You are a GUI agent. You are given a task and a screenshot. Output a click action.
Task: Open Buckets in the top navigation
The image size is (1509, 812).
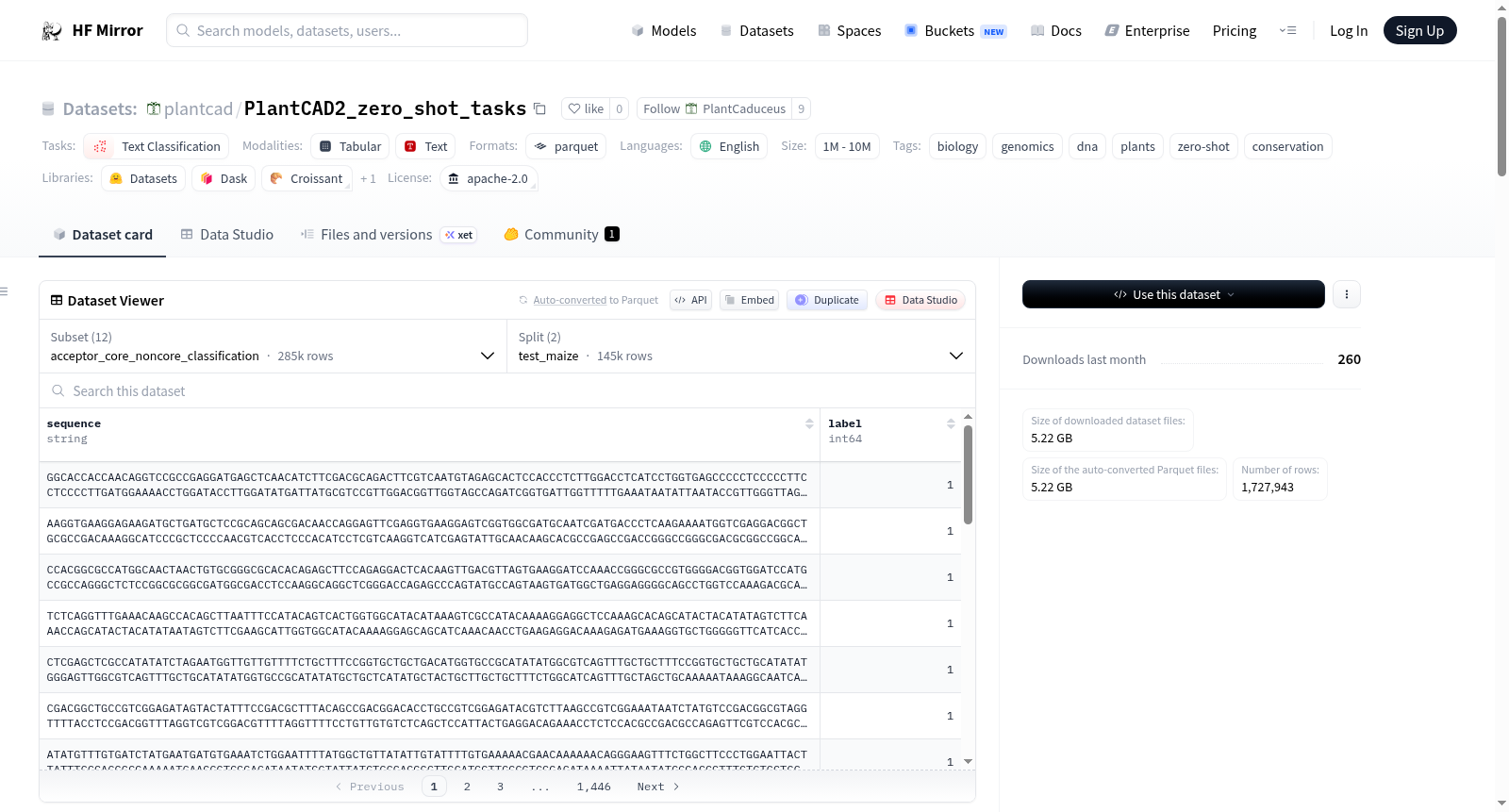(955, 30)
